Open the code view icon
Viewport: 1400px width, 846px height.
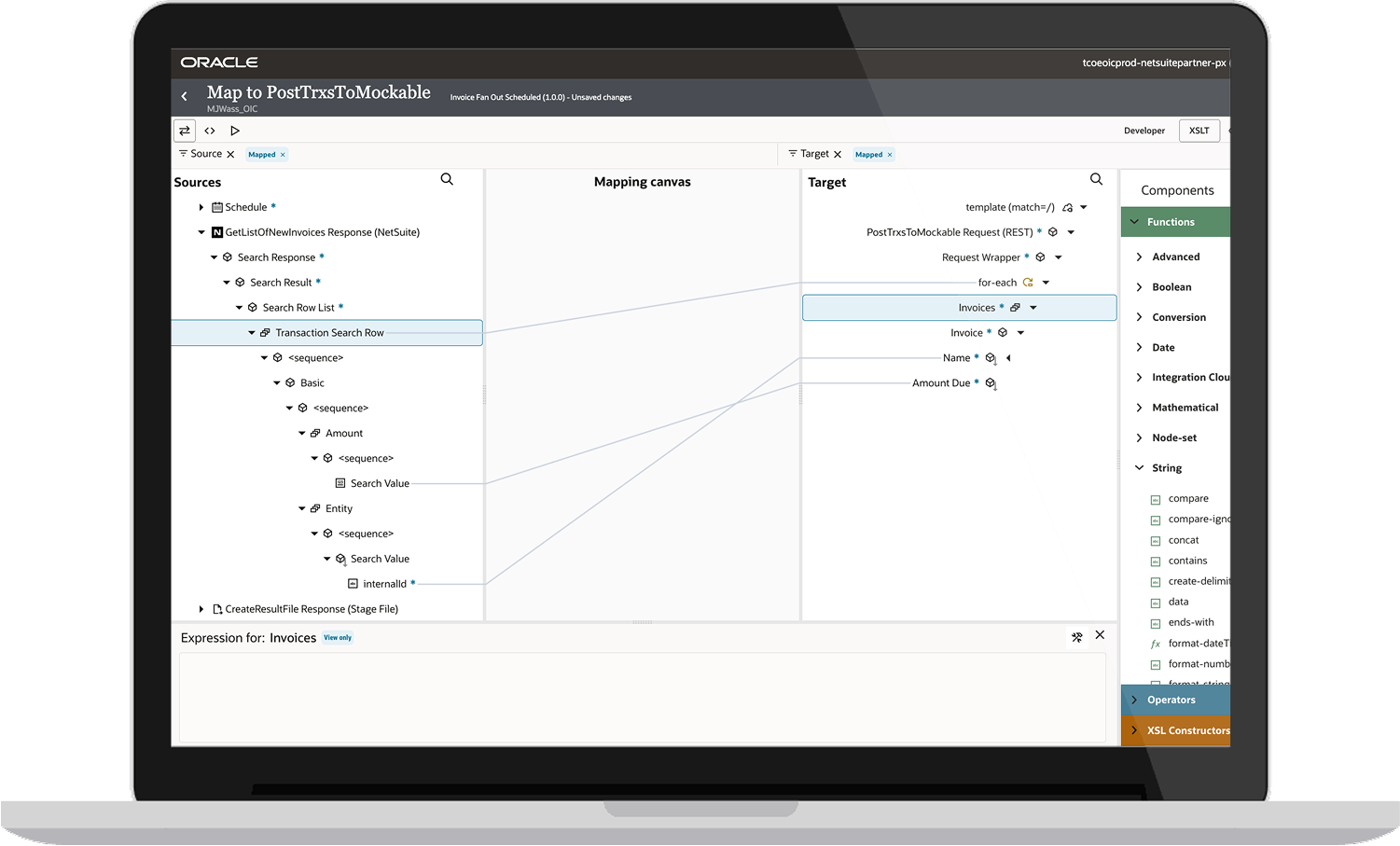coord(210,131)
